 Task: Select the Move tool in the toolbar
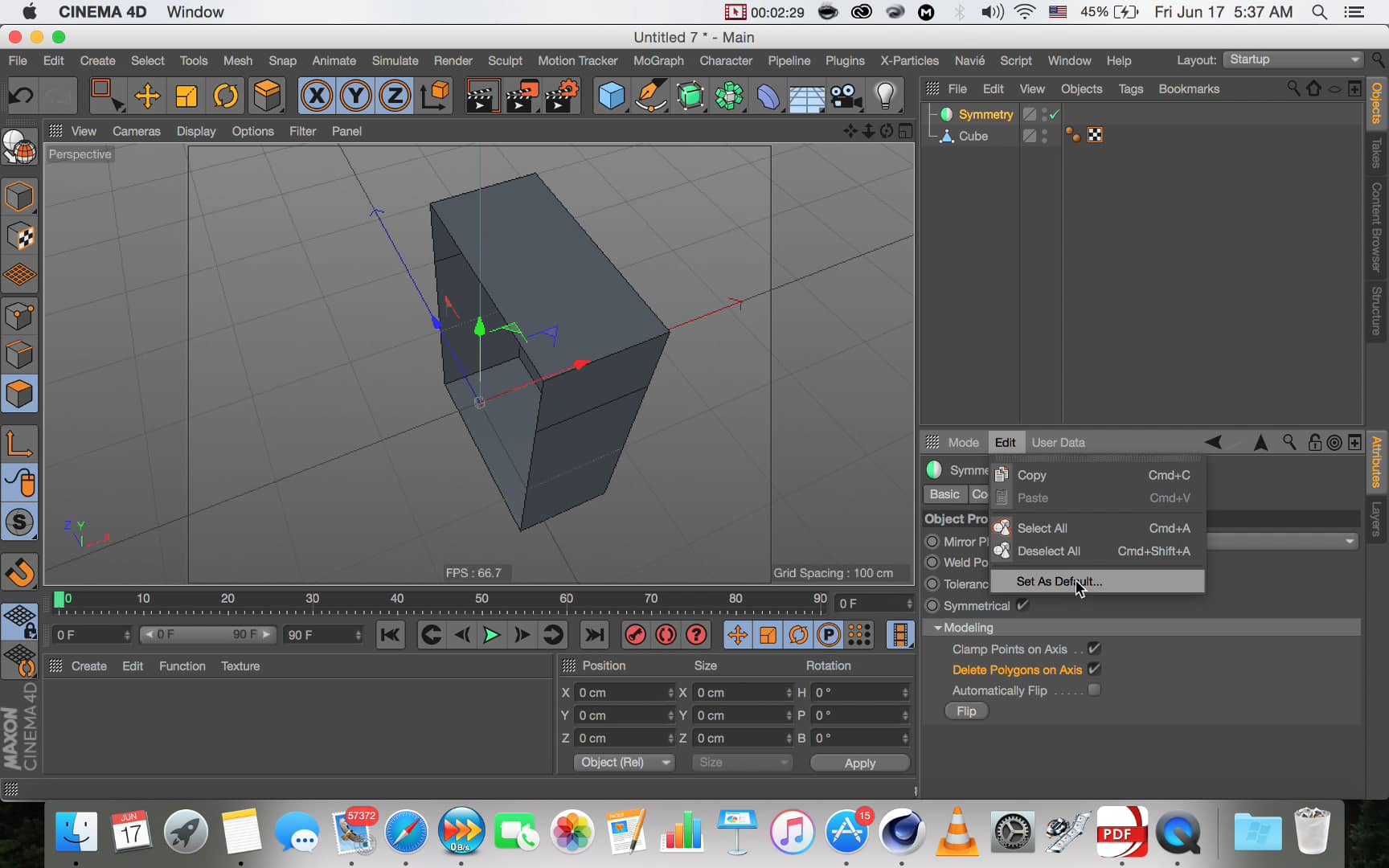click(x=147, y=95)
